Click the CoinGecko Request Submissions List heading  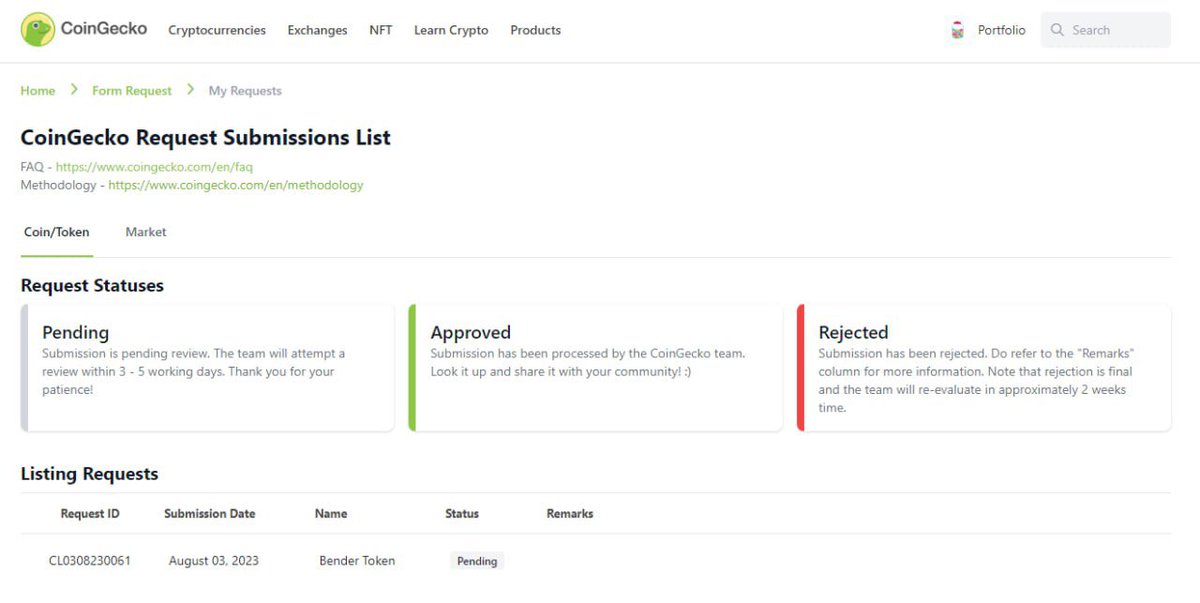206,138
